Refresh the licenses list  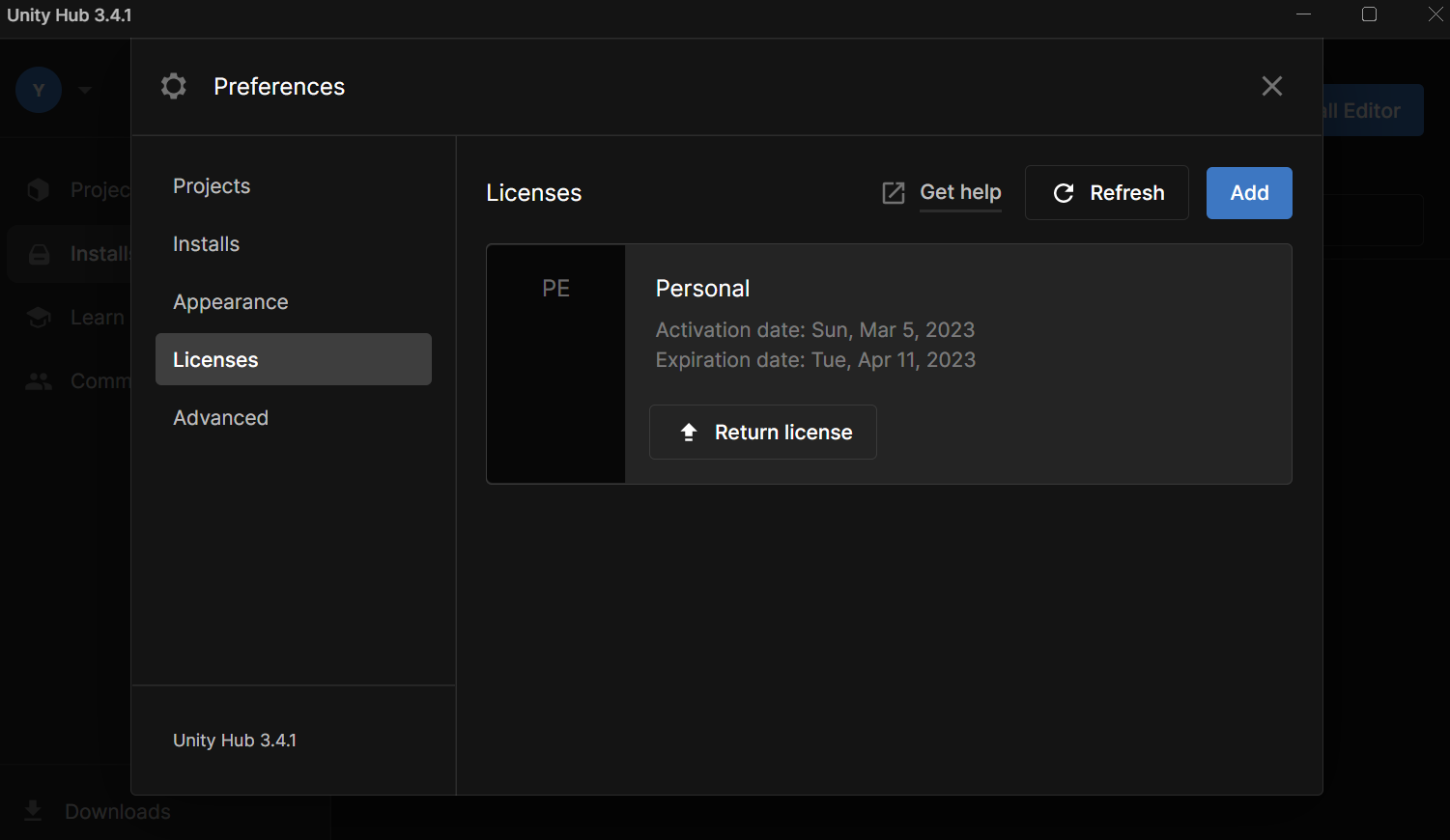pos(1107,193)
